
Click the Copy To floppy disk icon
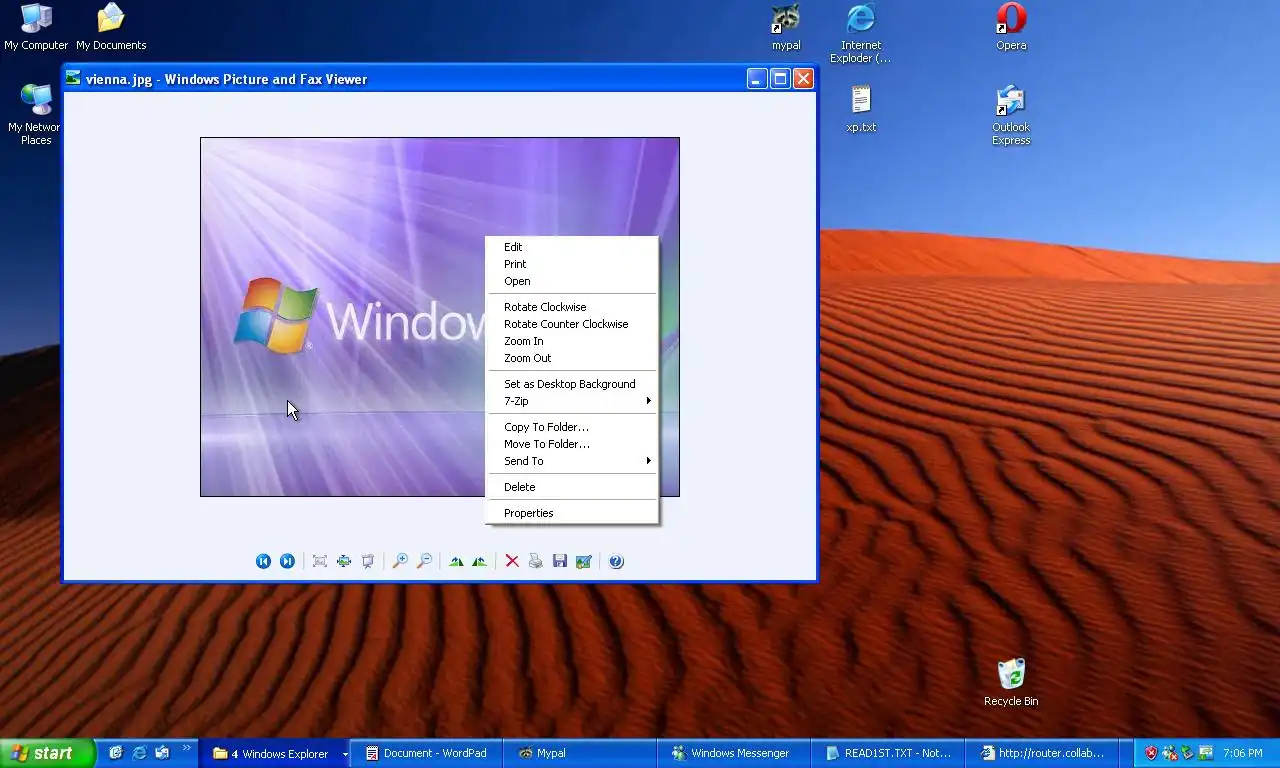(x=560, y=561)
